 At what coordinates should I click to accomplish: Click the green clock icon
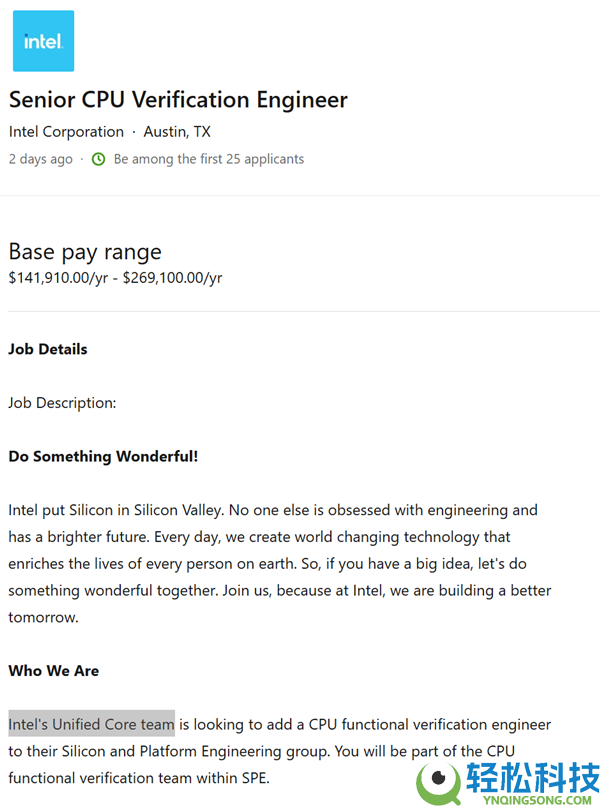click(x=98, y=159)
